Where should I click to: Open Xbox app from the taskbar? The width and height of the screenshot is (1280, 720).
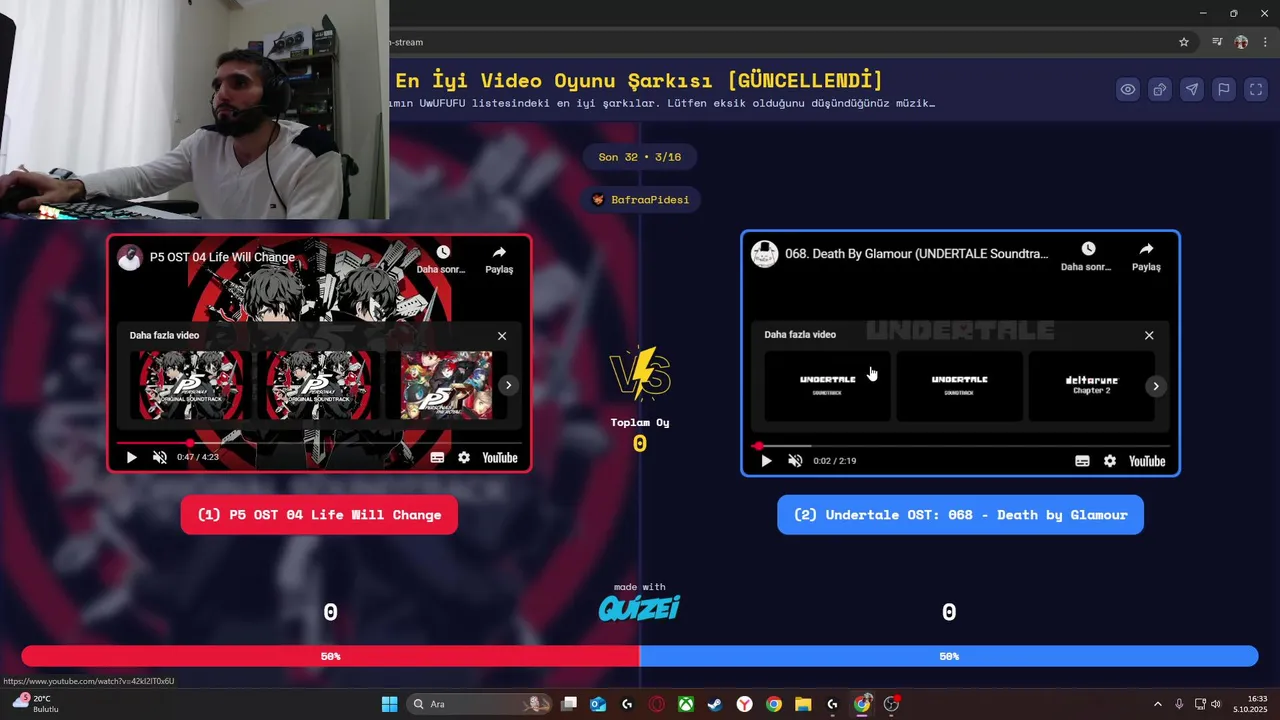coord(686,704)
